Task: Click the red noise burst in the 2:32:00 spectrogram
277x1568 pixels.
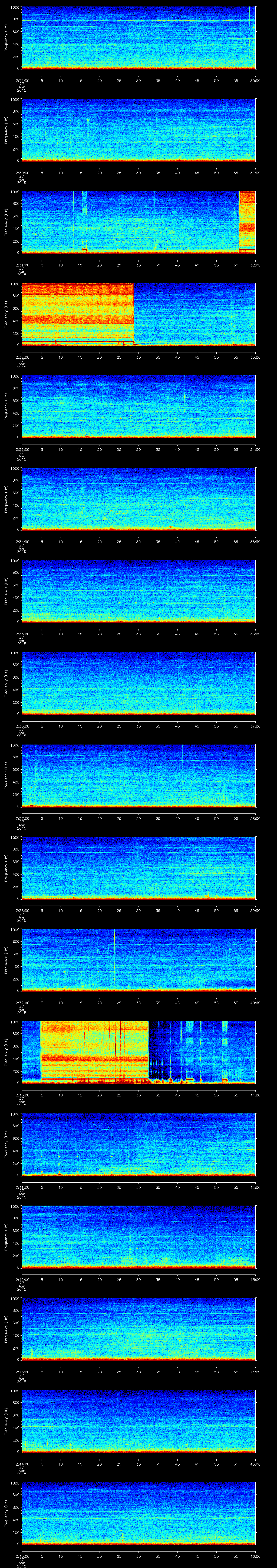Action: click(77, 314)
